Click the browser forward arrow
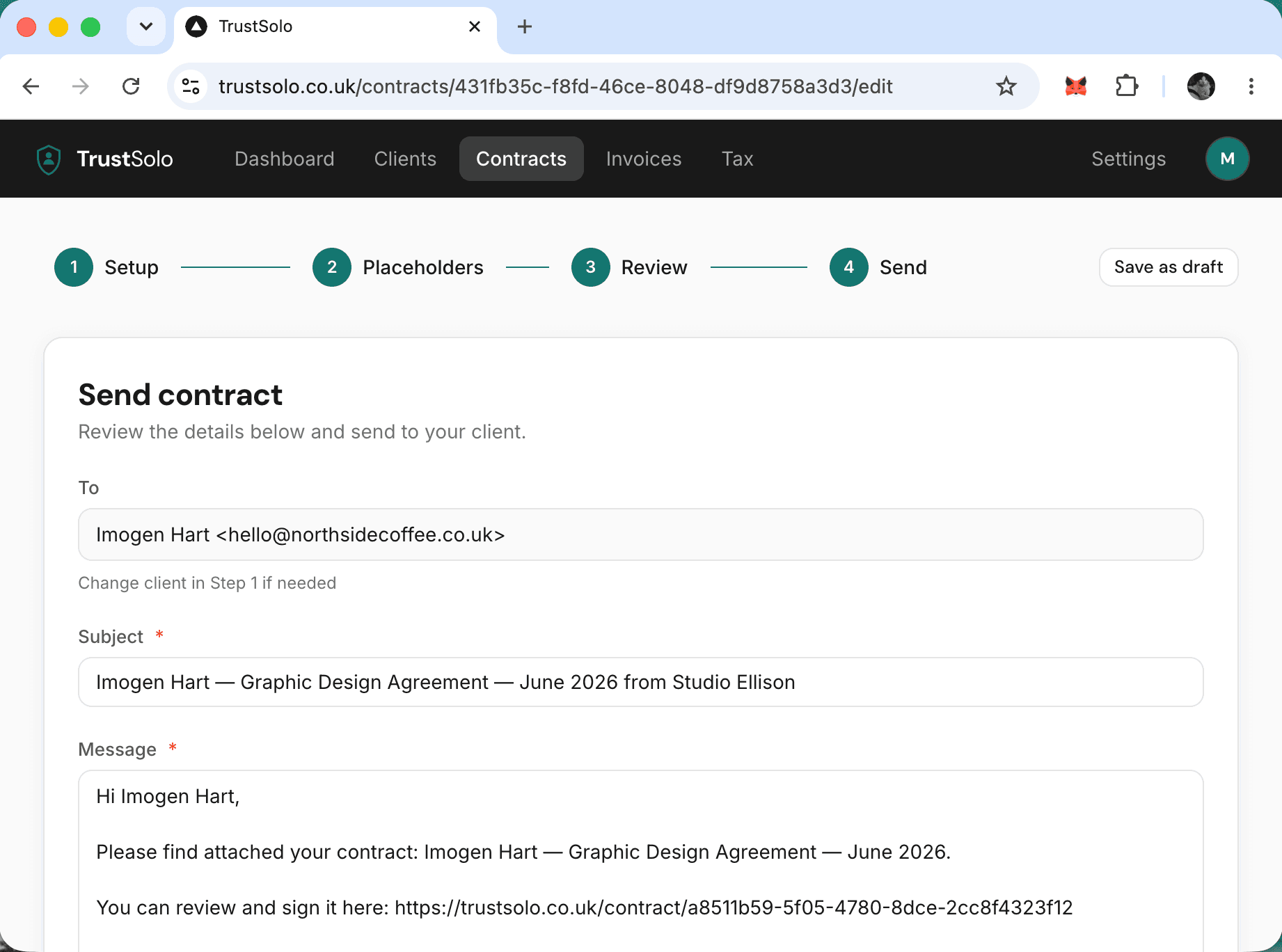This screenshot has height=952, width=1282. 81,86
